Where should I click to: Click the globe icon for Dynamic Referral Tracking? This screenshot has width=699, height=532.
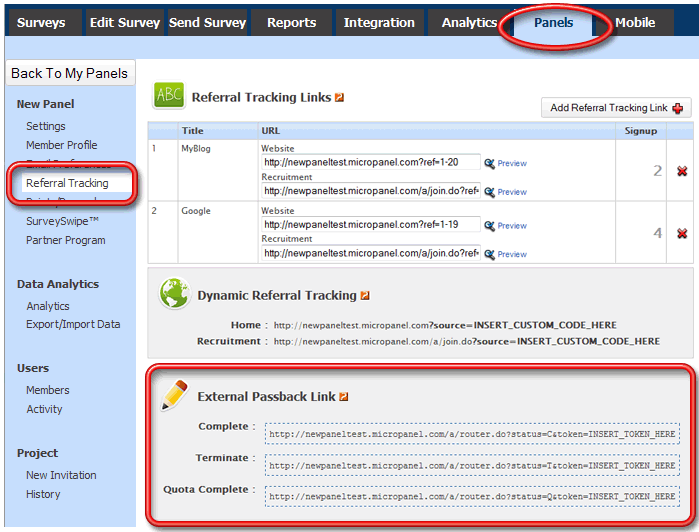[x=174, y=293]
